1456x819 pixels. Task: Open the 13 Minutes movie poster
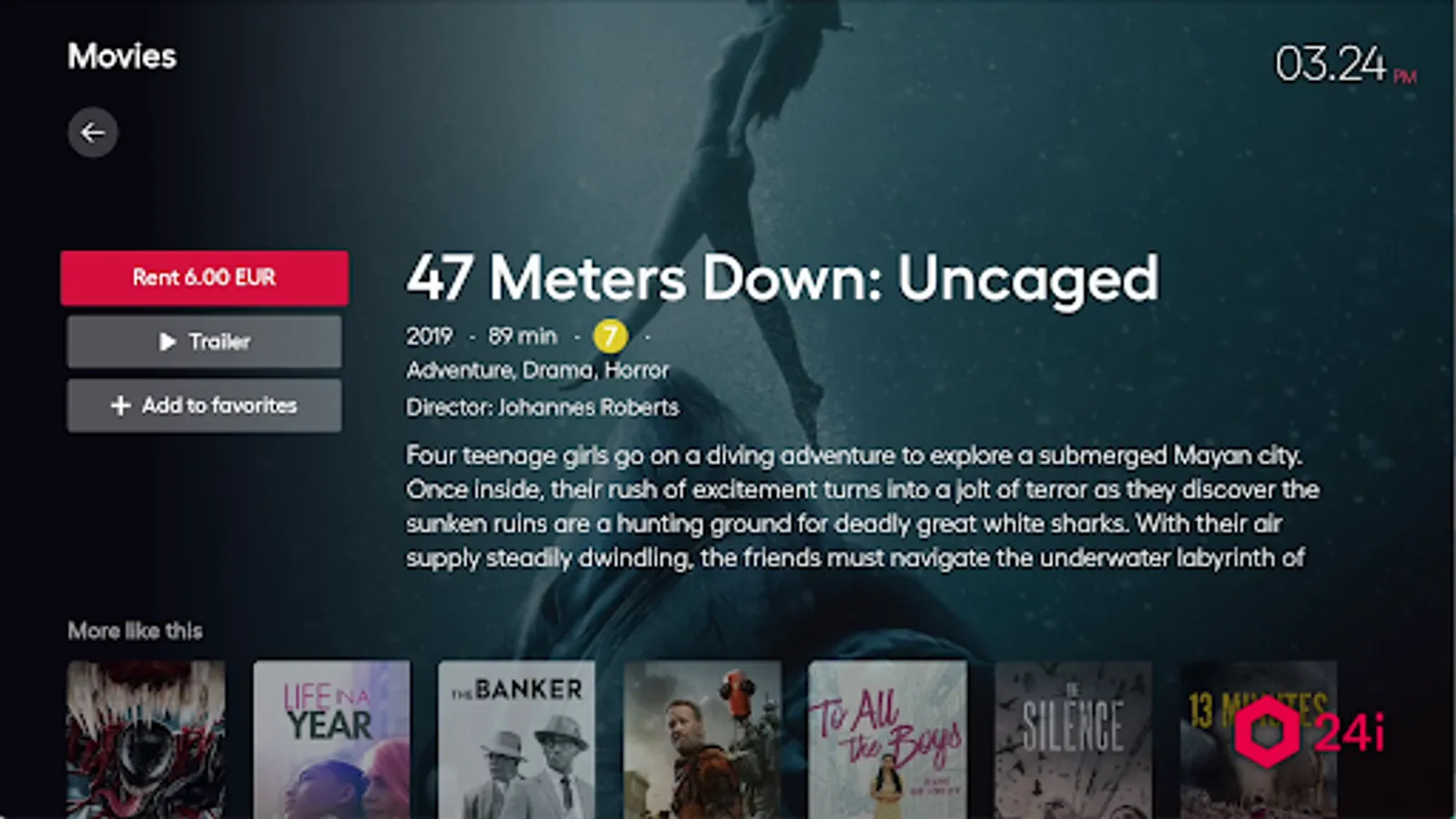(1259, 740)
